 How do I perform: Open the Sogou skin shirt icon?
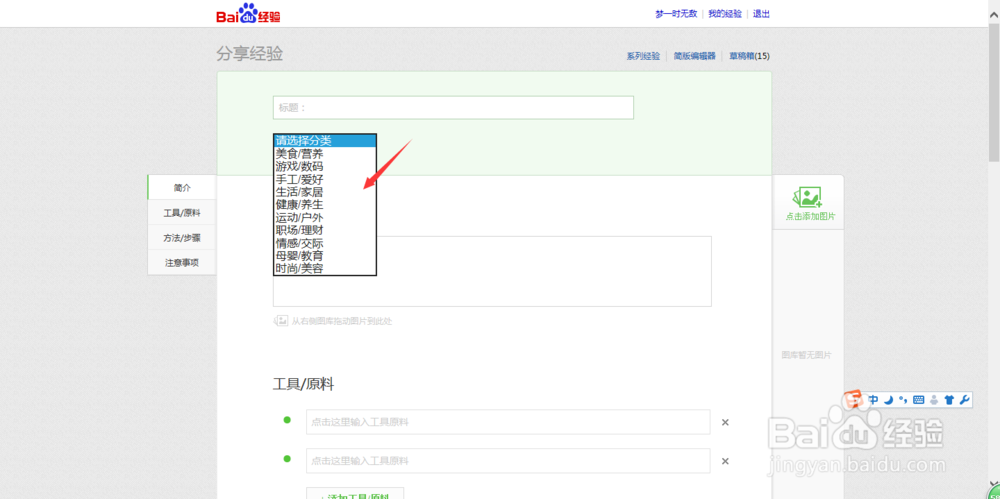pos(950,400)
